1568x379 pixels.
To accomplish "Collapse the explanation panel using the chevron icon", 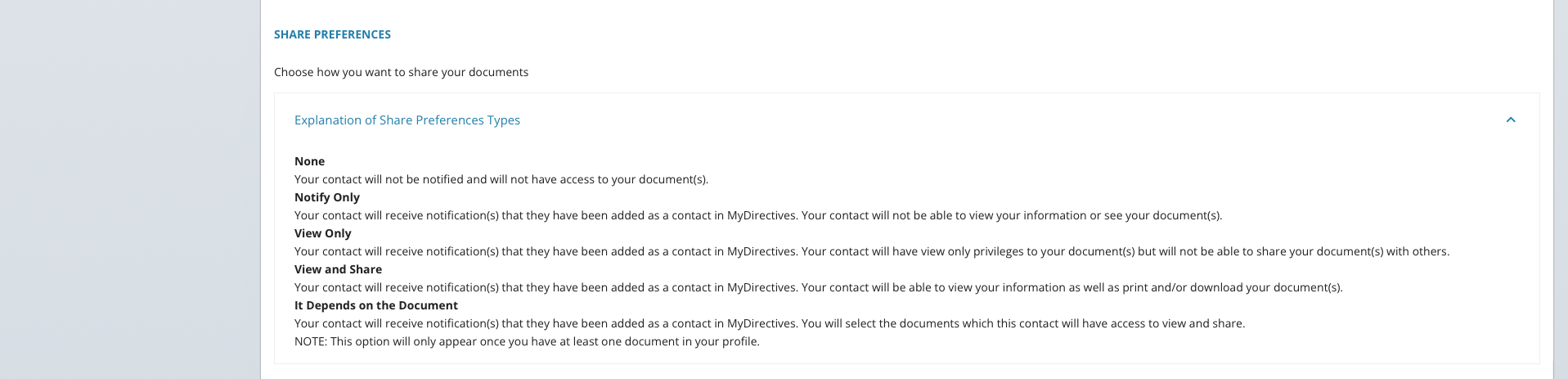I will [x=1511, y=120].
